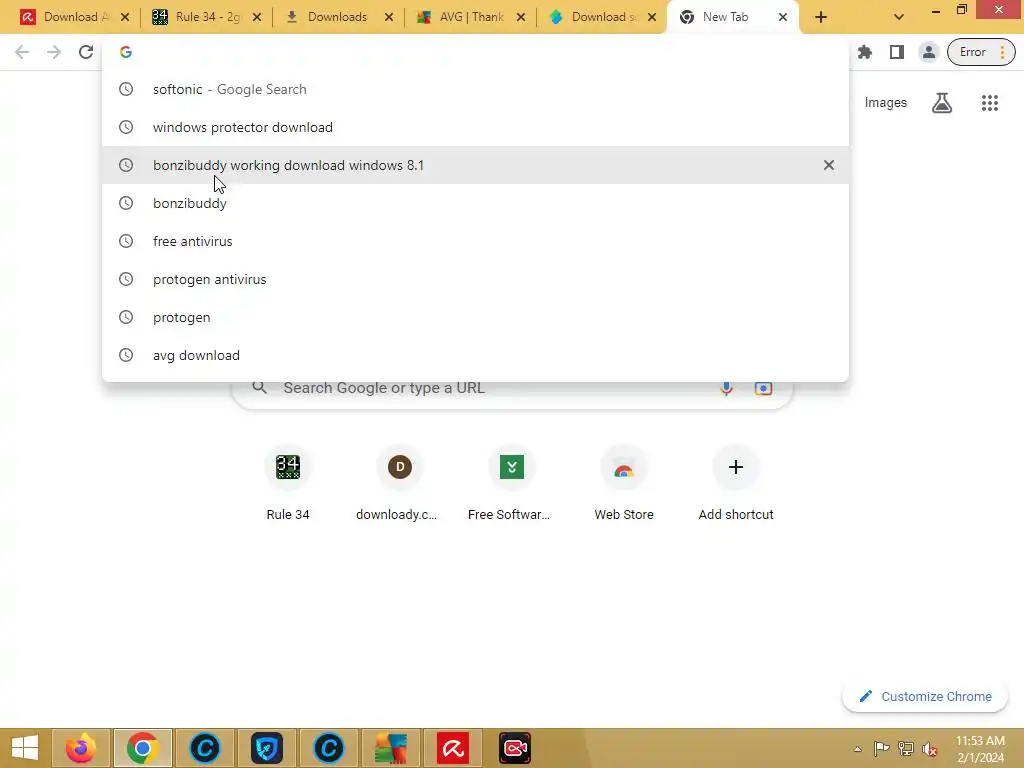Choose the free antivirus suggestion
The image size is (1024, 768).
pyautogui.click(x=475, y=241)
